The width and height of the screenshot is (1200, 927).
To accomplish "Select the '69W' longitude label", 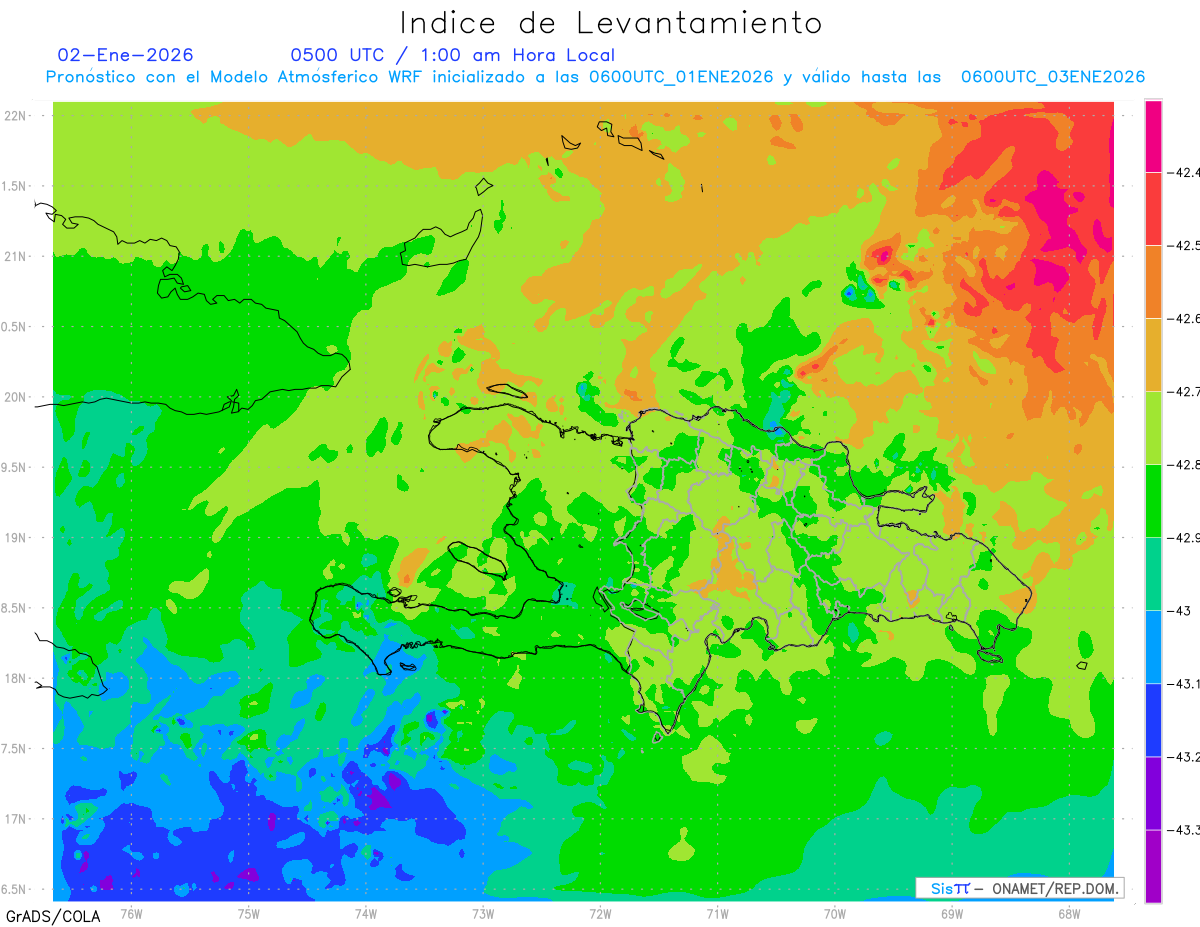I will click(951, 912).
